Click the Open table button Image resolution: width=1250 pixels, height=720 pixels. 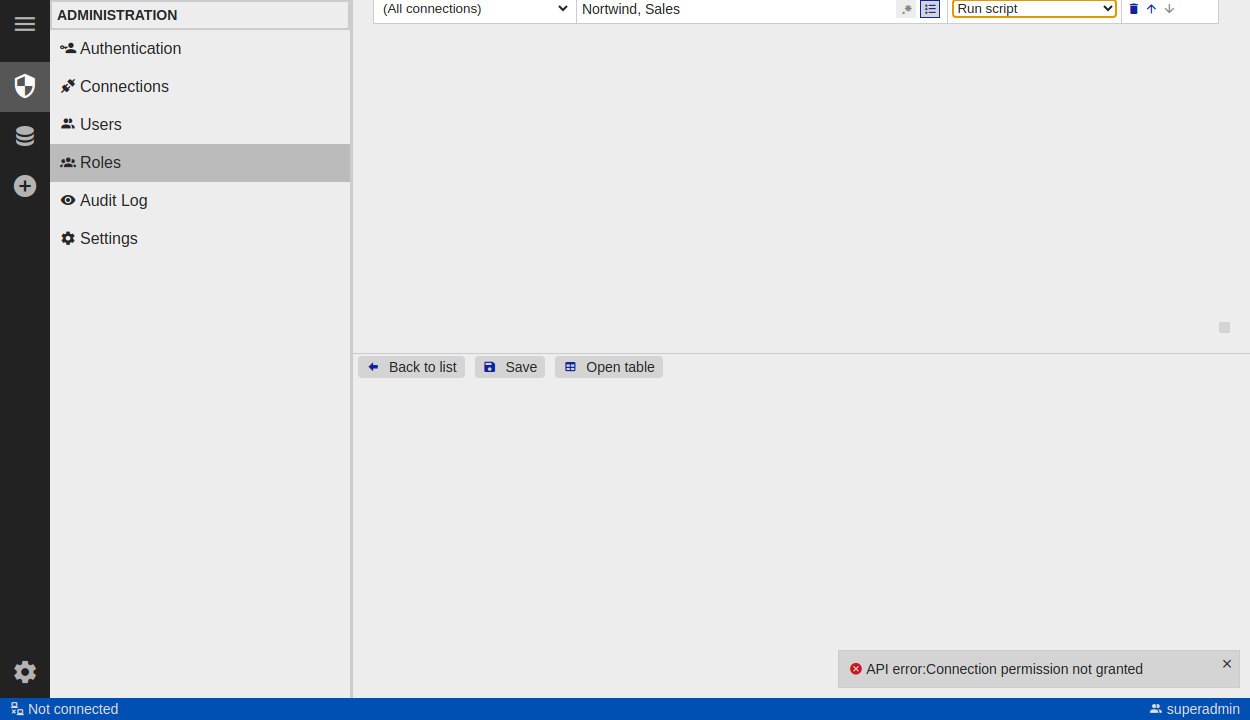tap(609, 367)
